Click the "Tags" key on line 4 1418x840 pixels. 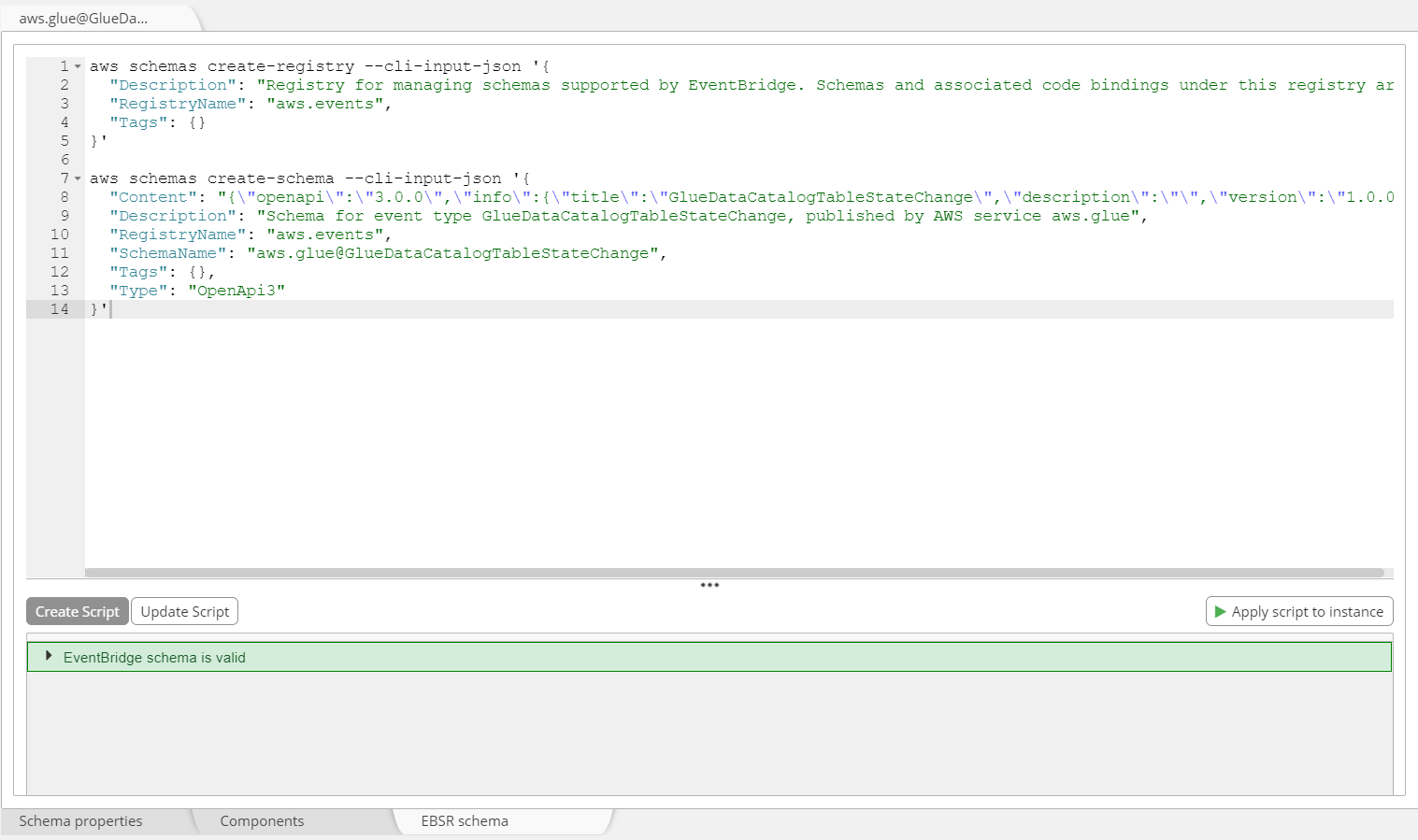138,122
